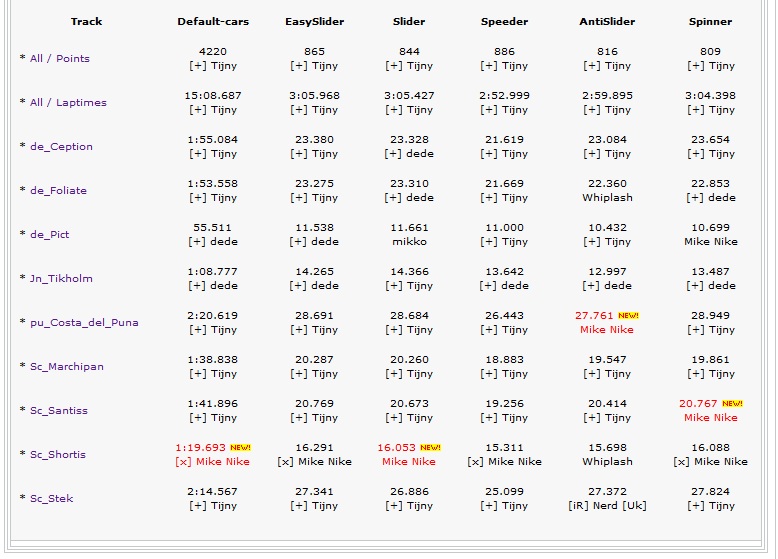Viewport: 778px width, 559px height.
Task: Open the Sc_Stek track link
Action: [x=52, y=499]
